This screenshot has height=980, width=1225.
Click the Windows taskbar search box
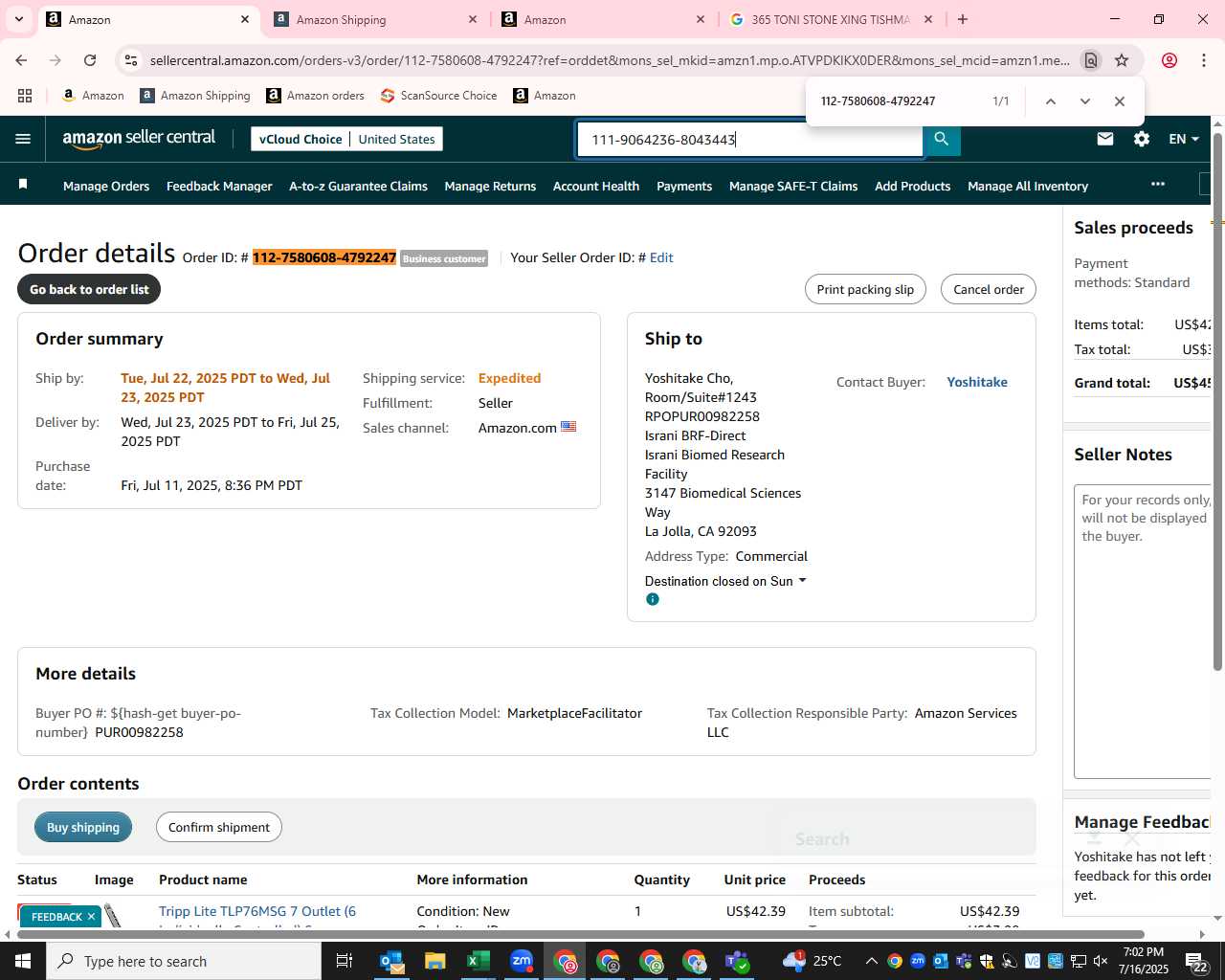[x=184, y=961]
